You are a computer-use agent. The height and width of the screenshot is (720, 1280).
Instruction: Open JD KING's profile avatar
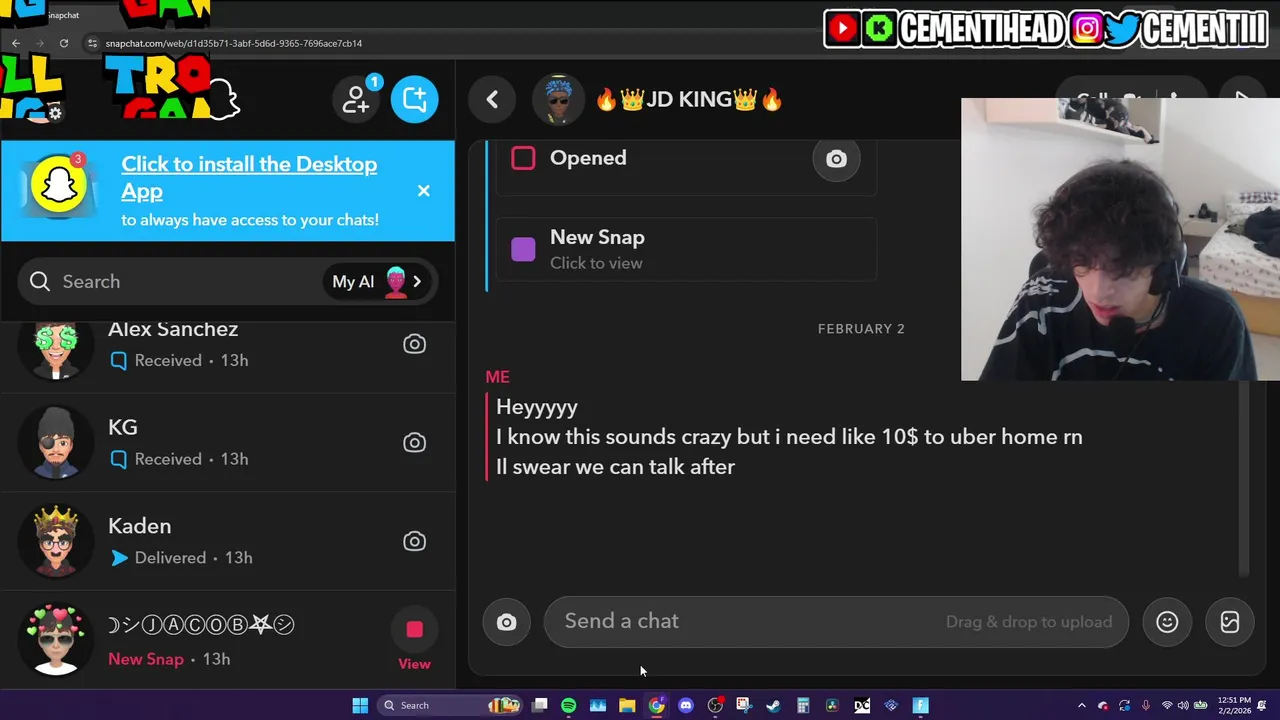(x=558, y=99)
